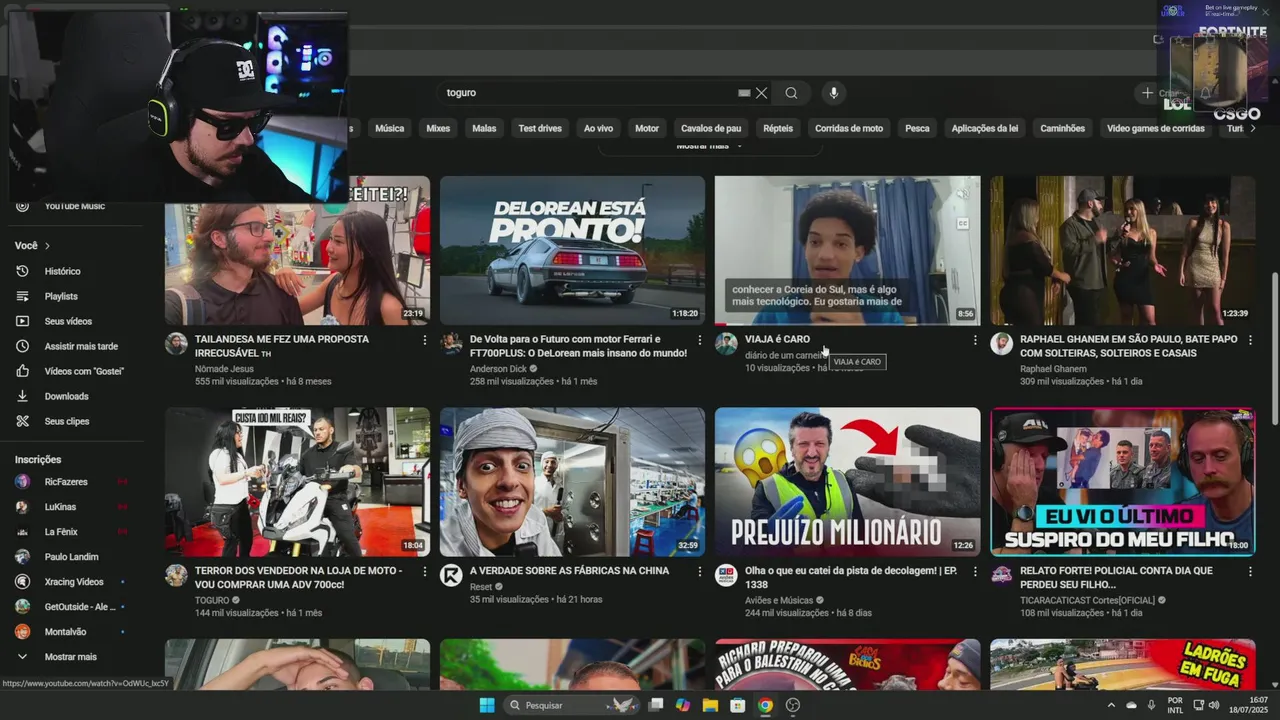Clear the search text with the X
Image resolution: width=1280 pixels, height=720 pixels.
coord(761,93)
